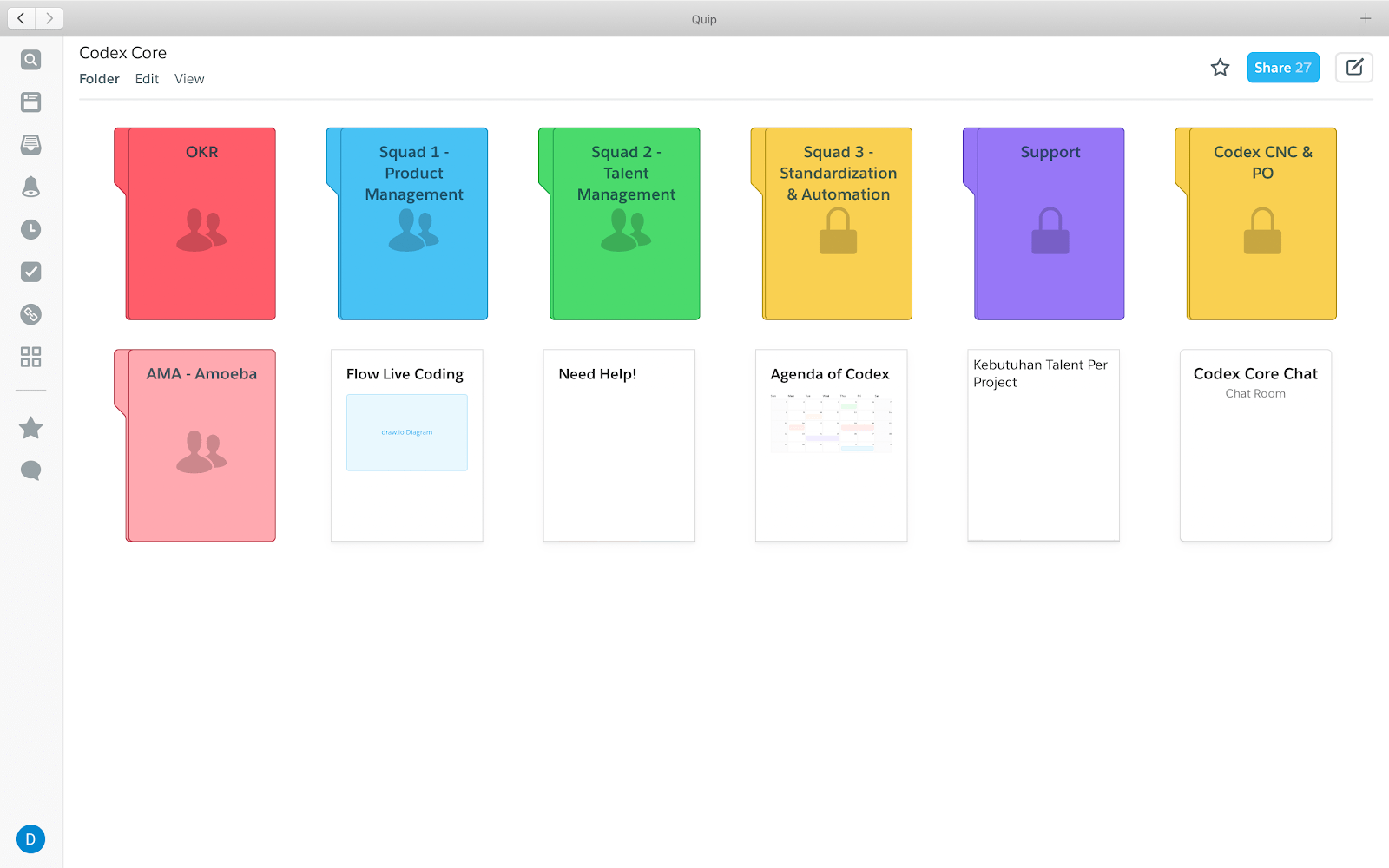Open the user profile avatar D

30,839
